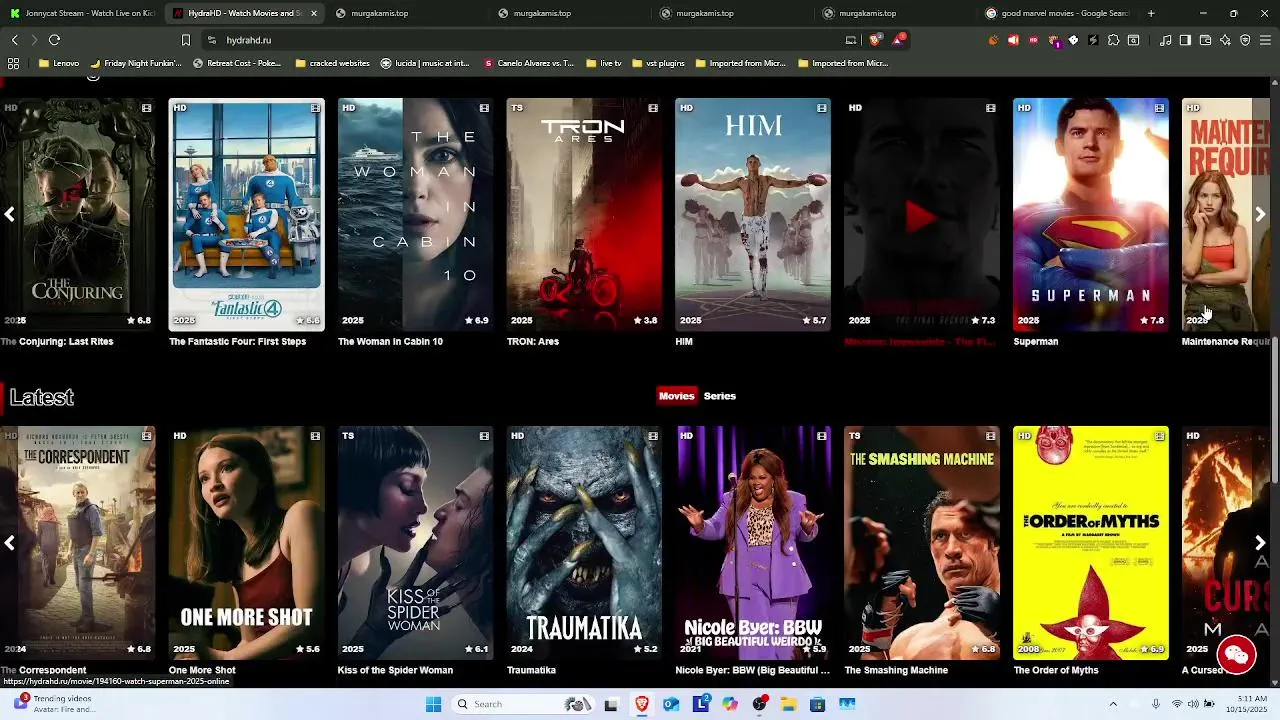1280x720 pixels.
Task: Open Brave browser from the taskbar
Action: 642,704
